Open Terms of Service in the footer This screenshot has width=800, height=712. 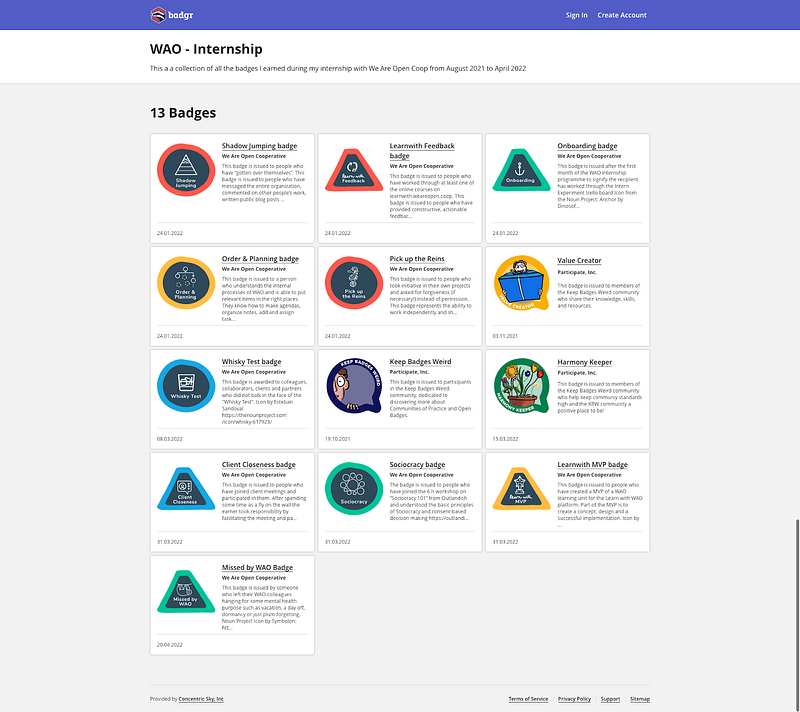click(528, 699)
